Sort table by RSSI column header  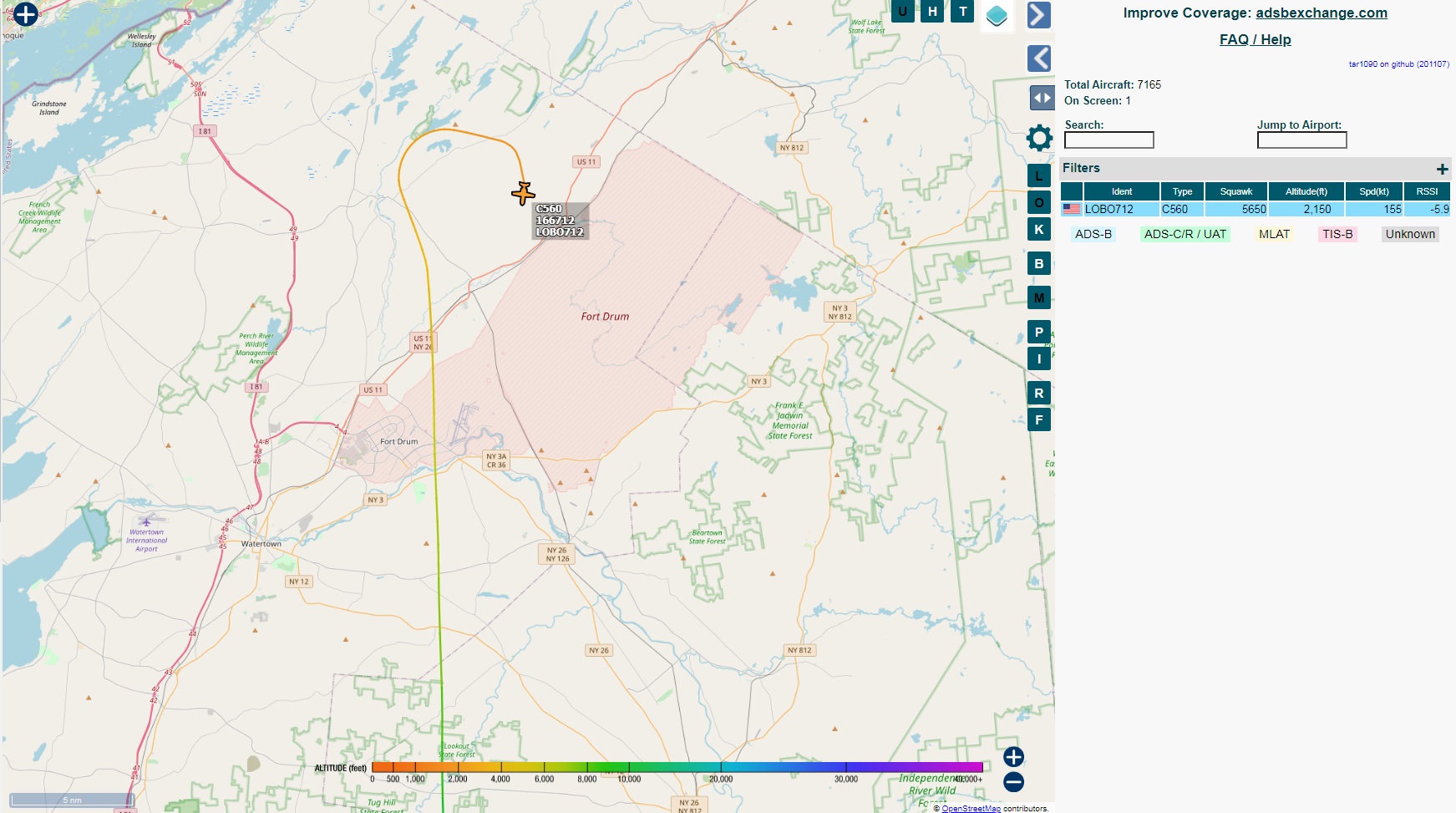point(1428,191)
